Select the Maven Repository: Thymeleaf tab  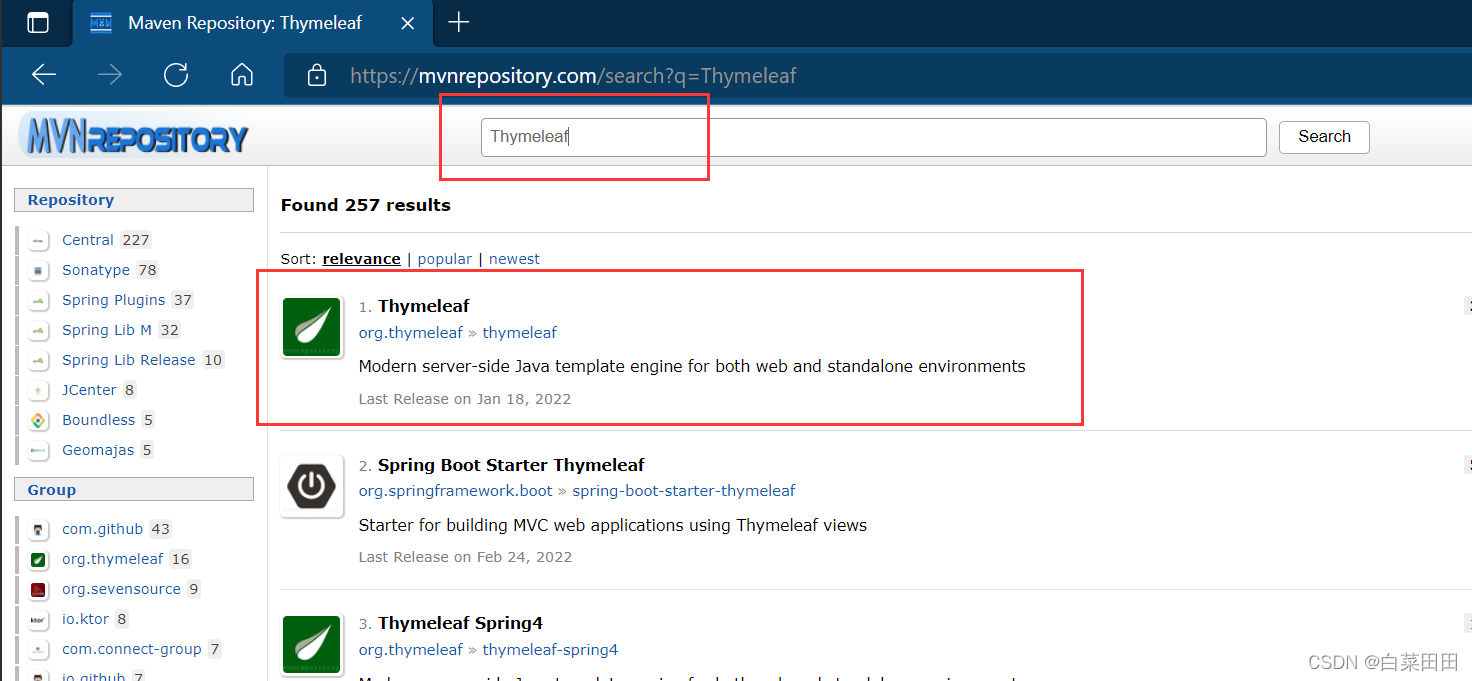tap(251, 22)
